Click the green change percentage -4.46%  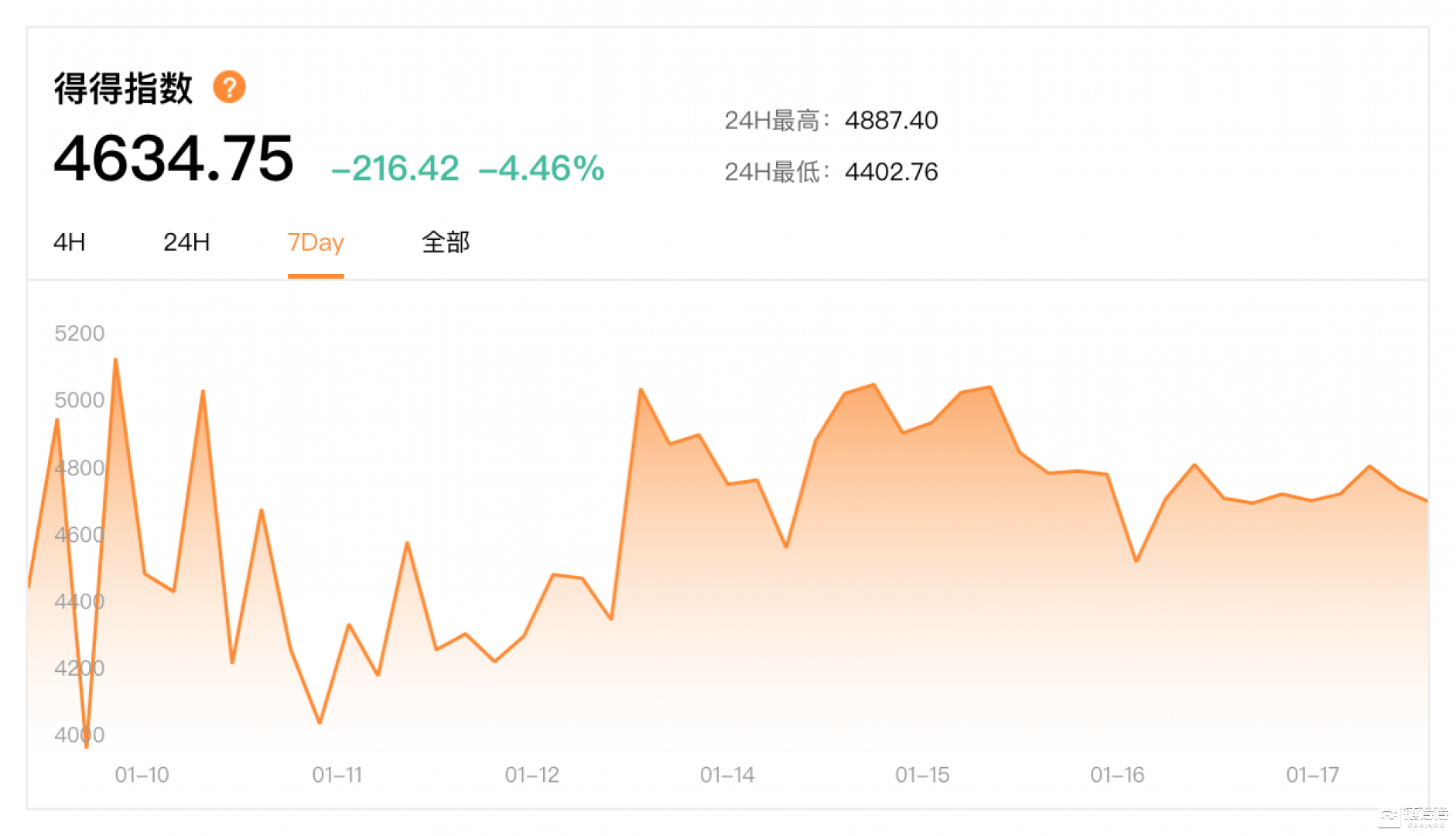click(x=540, y=169)
